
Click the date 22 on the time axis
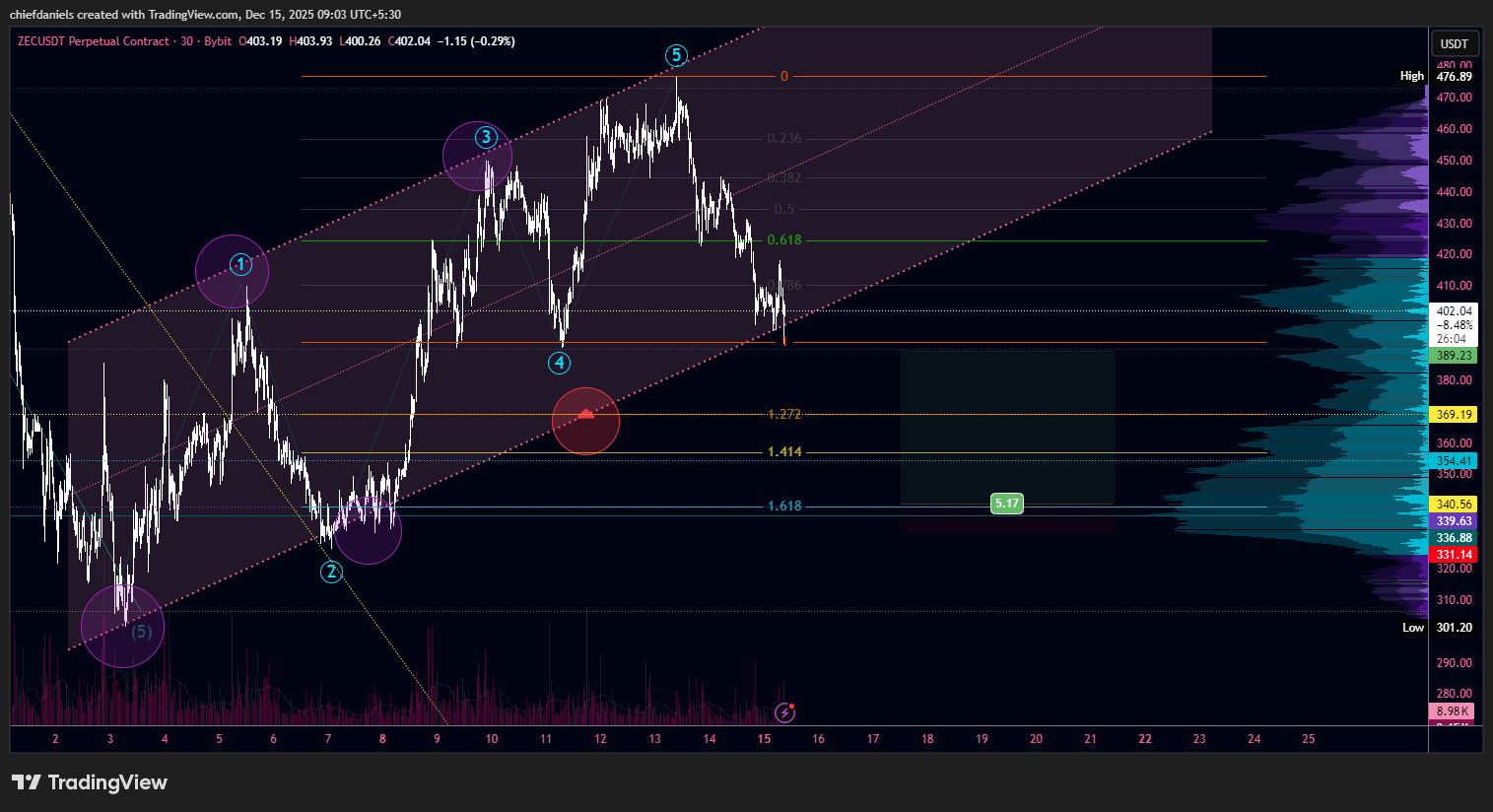pos(1145,739)
